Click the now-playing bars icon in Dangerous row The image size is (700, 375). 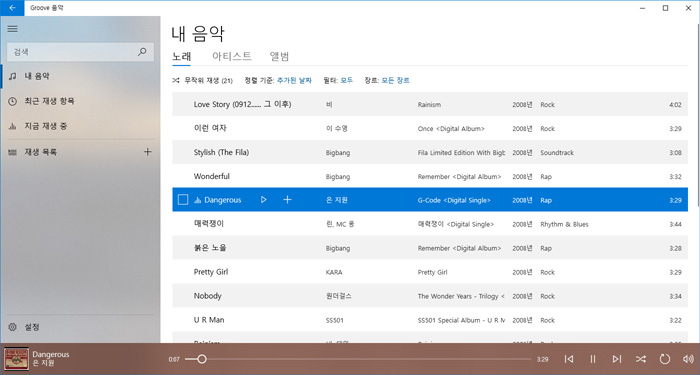pyautogui.click(x=198, y=200)
